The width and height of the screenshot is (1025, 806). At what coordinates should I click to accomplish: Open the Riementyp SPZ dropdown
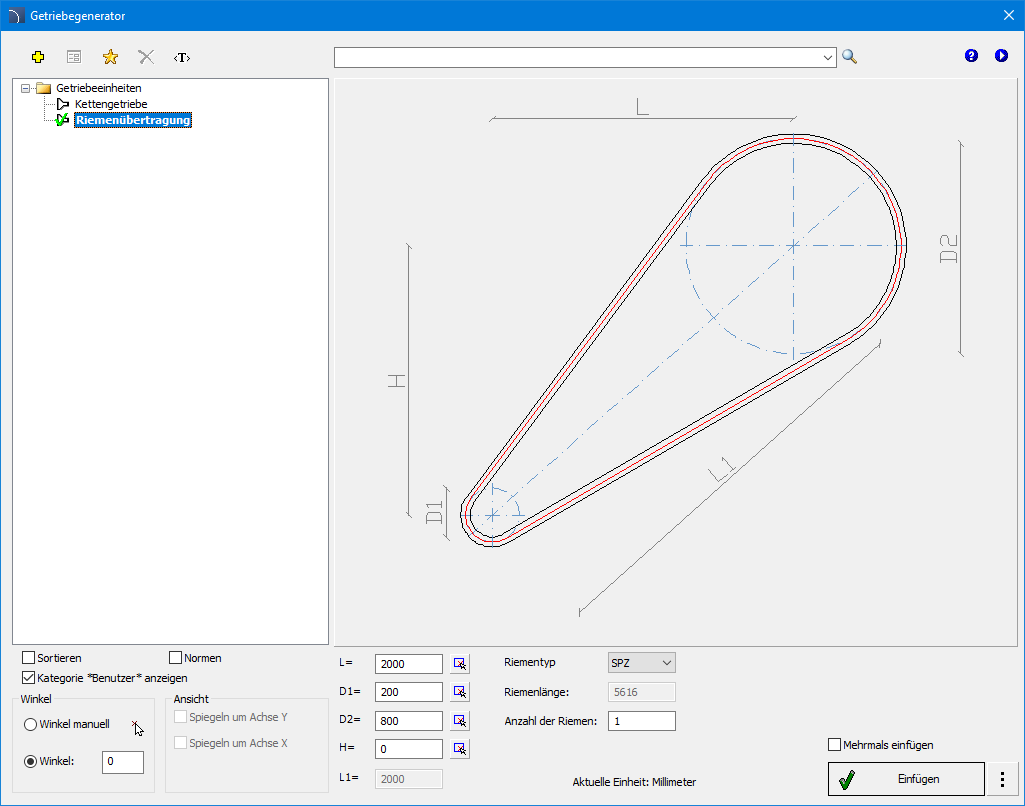point(642,663)
